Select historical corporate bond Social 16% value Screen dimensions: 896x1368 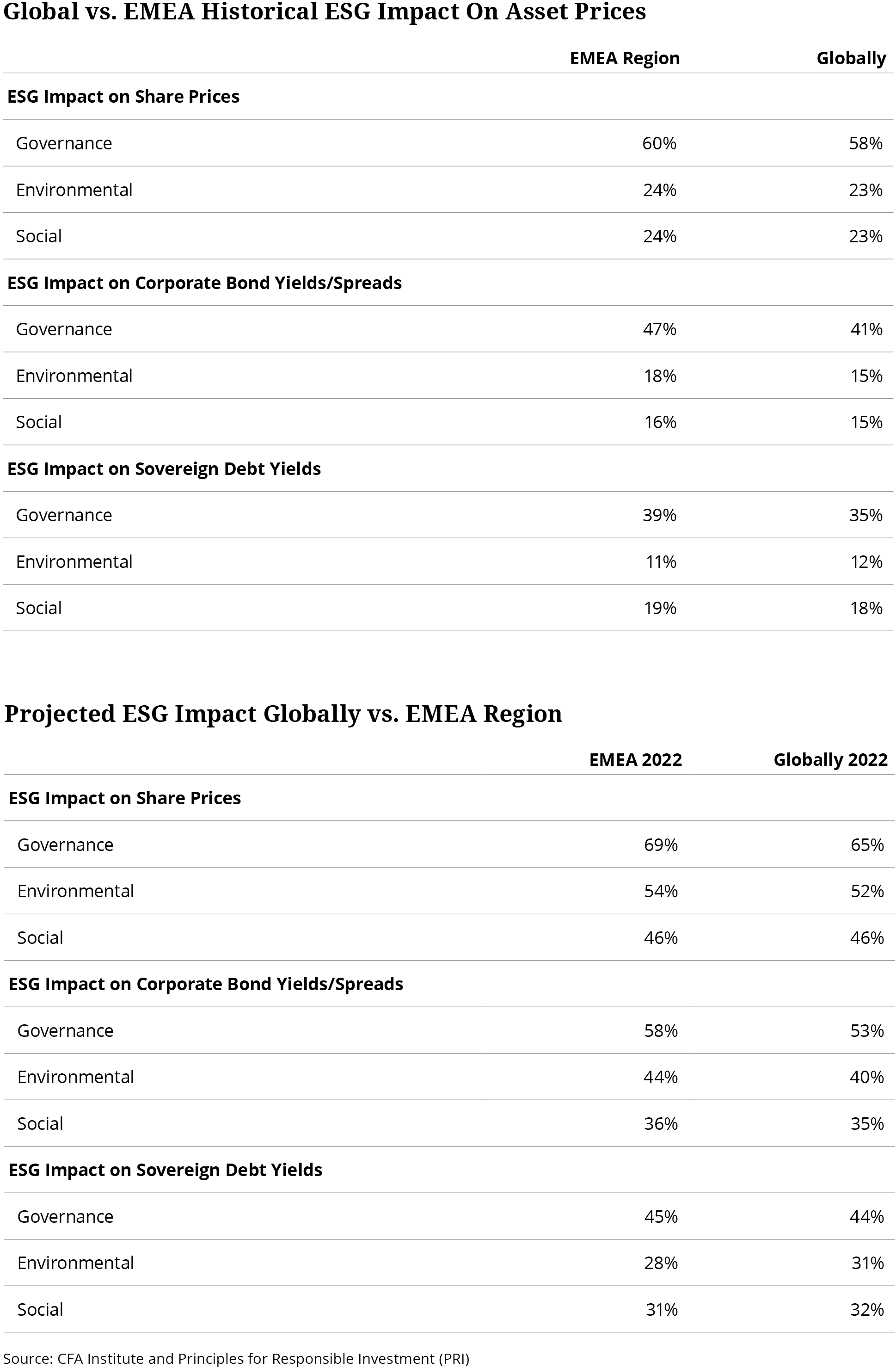pyautogui.click(x=660, y=423)
